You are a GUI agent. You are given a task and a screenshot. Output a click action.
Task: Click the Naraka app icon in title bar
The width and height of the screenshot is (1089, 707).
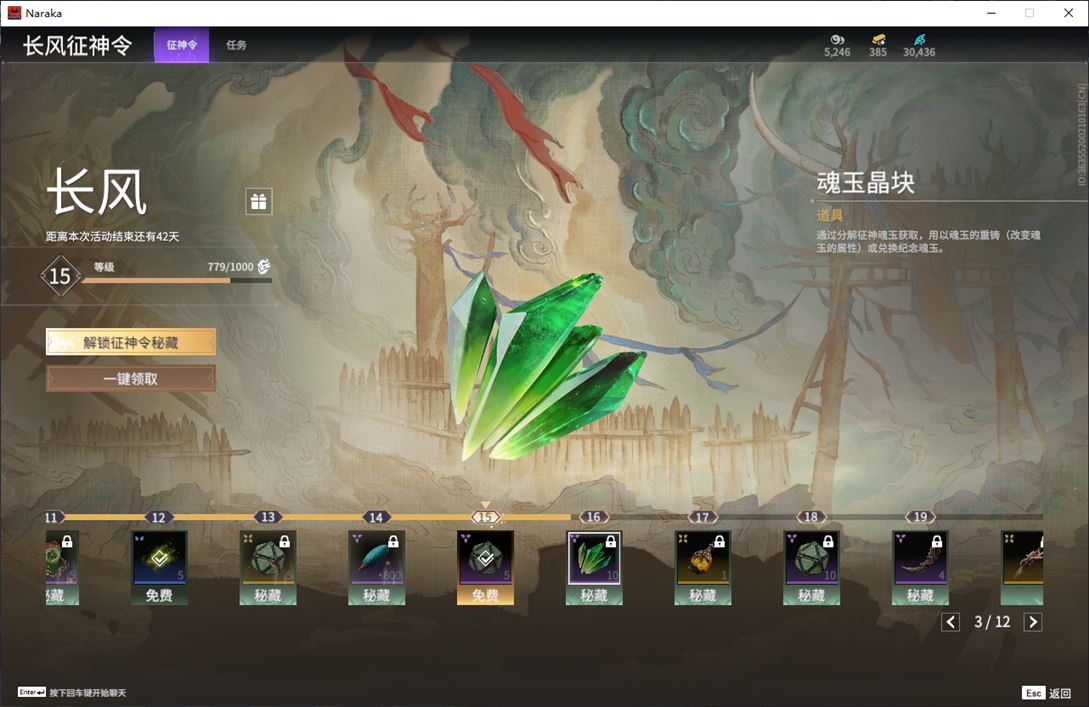(x=14, y=13)
